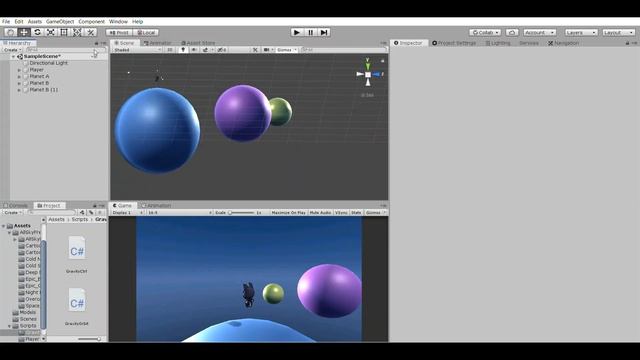Viewport: 640px width, 360px height.
Task: Select the Rotate tool
Action: pyautogui.click(x=37, y=32)
